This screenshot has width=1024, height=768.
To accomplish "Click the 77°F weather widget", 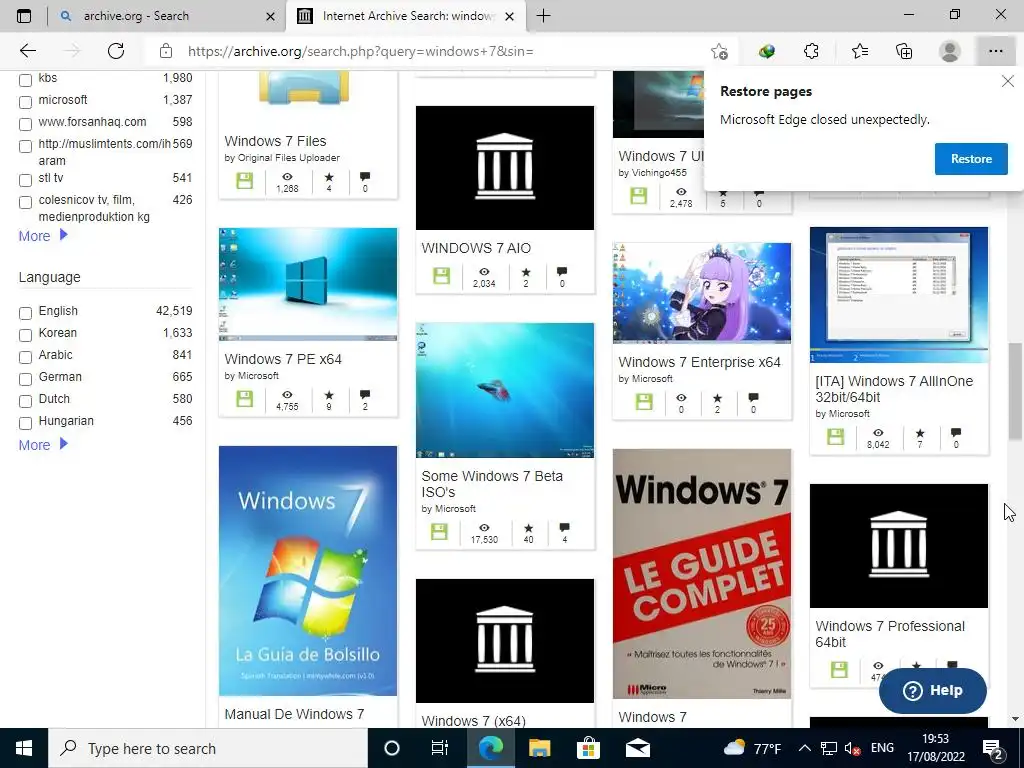I will [x=752, y=748].
